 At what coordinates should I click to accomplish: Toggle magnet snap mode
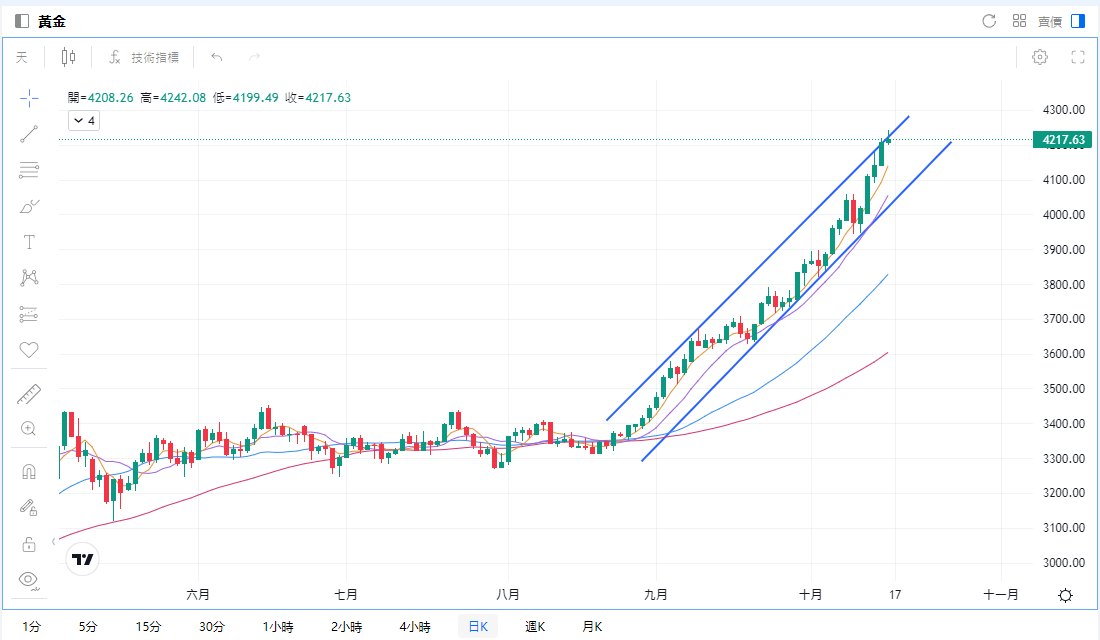click(29, 471)
